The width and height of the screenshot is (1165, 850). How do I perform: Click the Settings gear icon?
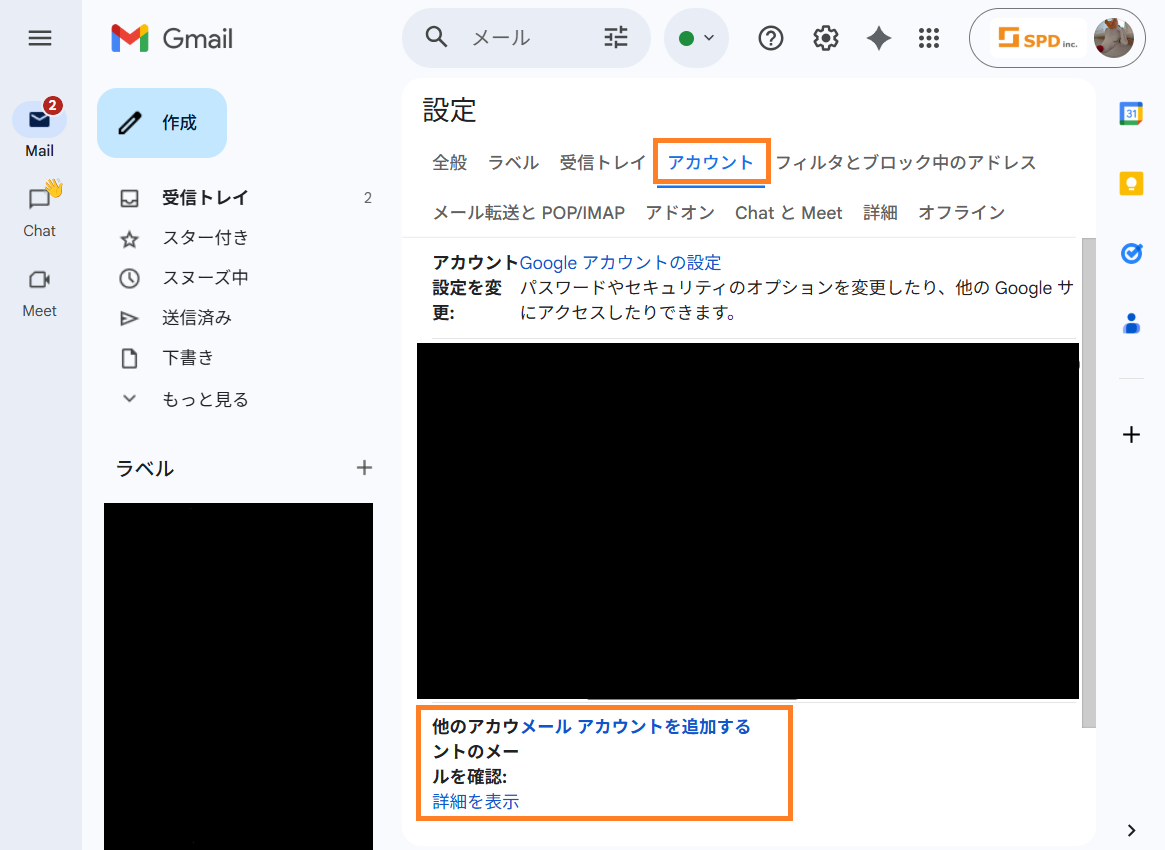[x=825, y=38]
